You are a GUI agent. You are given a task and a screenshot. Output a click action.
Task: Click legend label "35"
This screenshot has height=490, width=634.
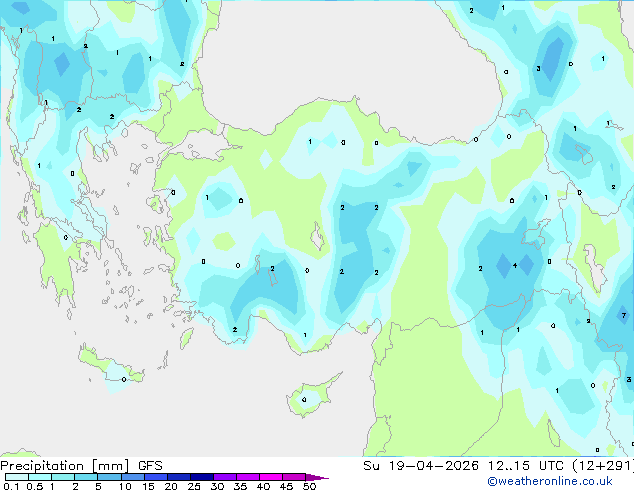[240, 486]
